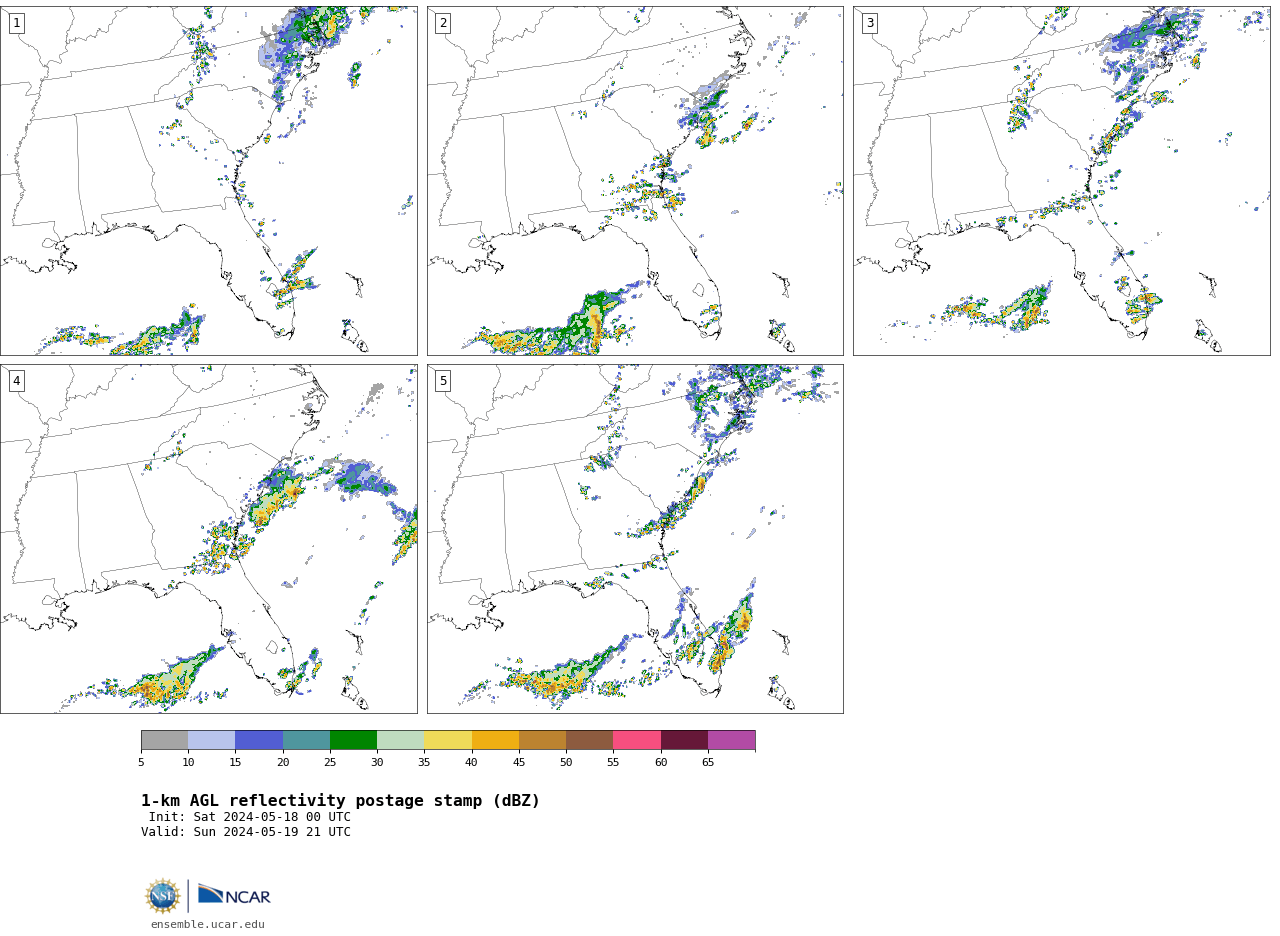The image size is (1280, 936).
Task: Click the colorbar tick label '50'
Action: point(566,763)
